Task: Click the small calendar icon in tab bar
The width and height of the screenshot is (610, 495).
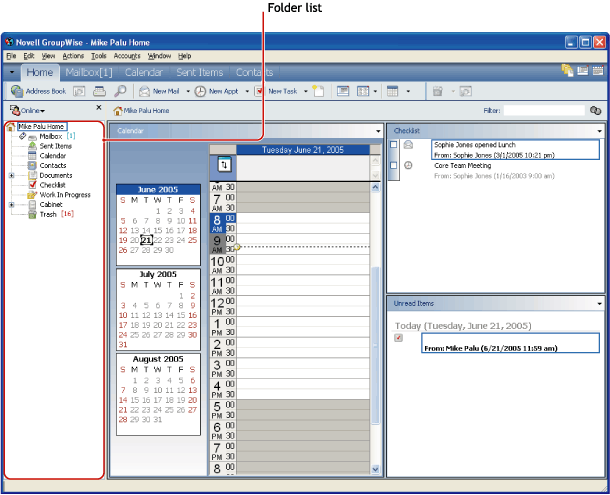Action: 598,70
